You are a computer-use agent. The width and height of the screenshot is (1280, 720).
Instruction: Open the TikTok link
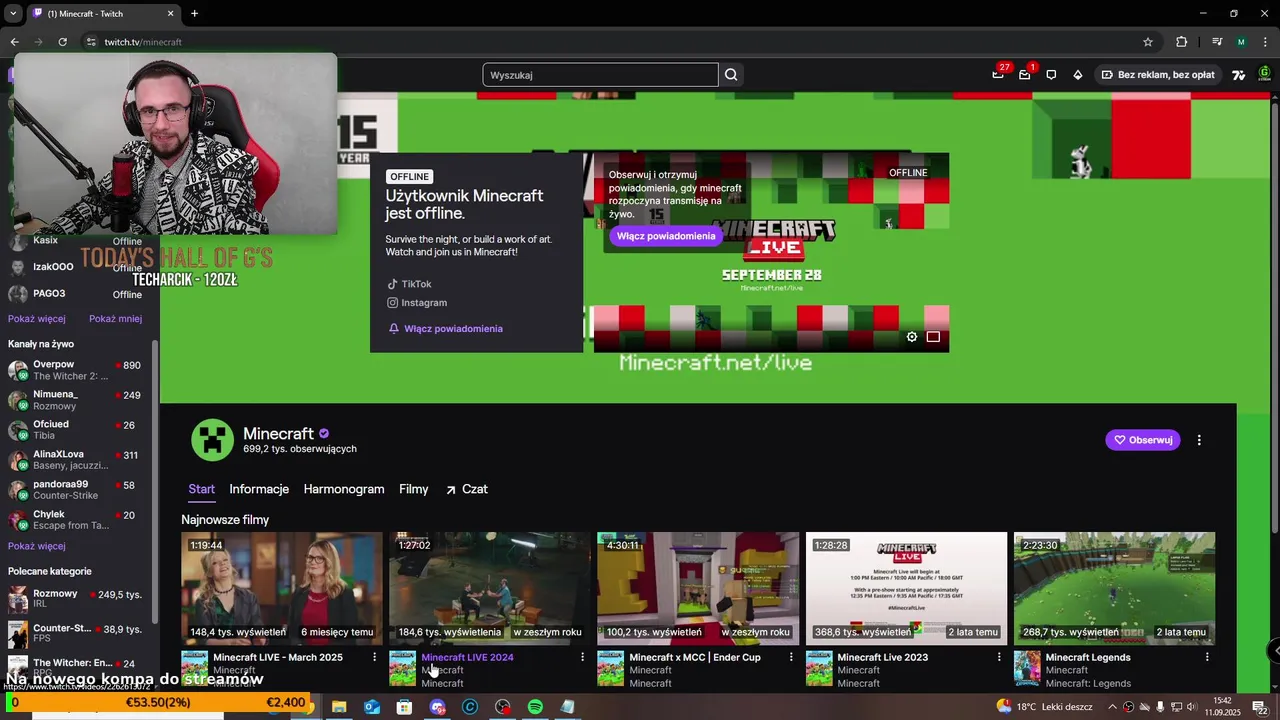point(410,284)
